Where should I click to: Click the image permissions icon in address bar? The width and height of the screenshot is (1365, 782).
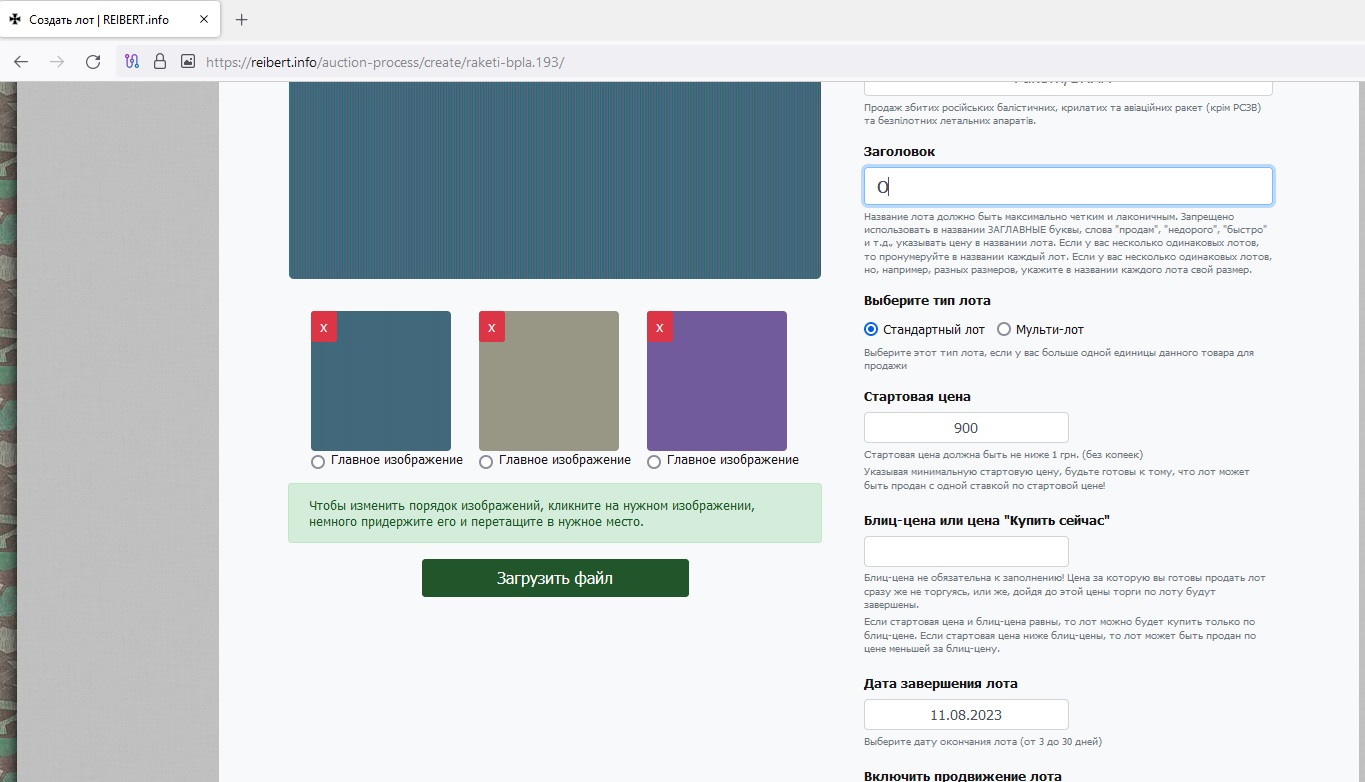click(x=187, y=62)
